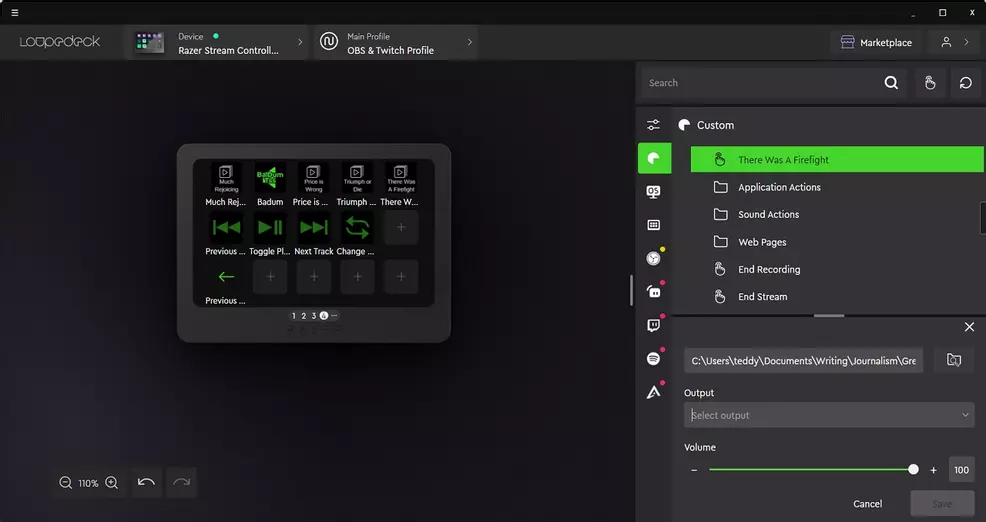This screenshot has width=986, height=522.
Task: Undo the last change
Action: 146,483
